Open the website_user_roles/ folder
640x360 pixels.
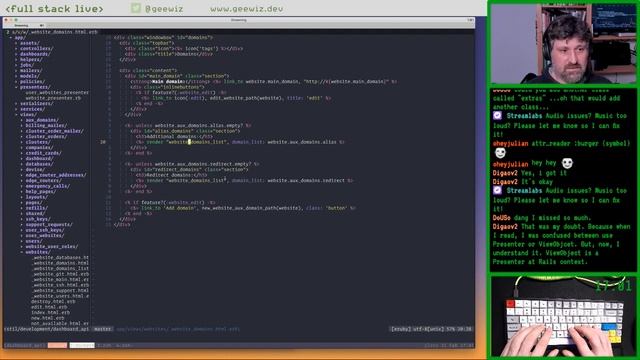[x=51, y=247]
